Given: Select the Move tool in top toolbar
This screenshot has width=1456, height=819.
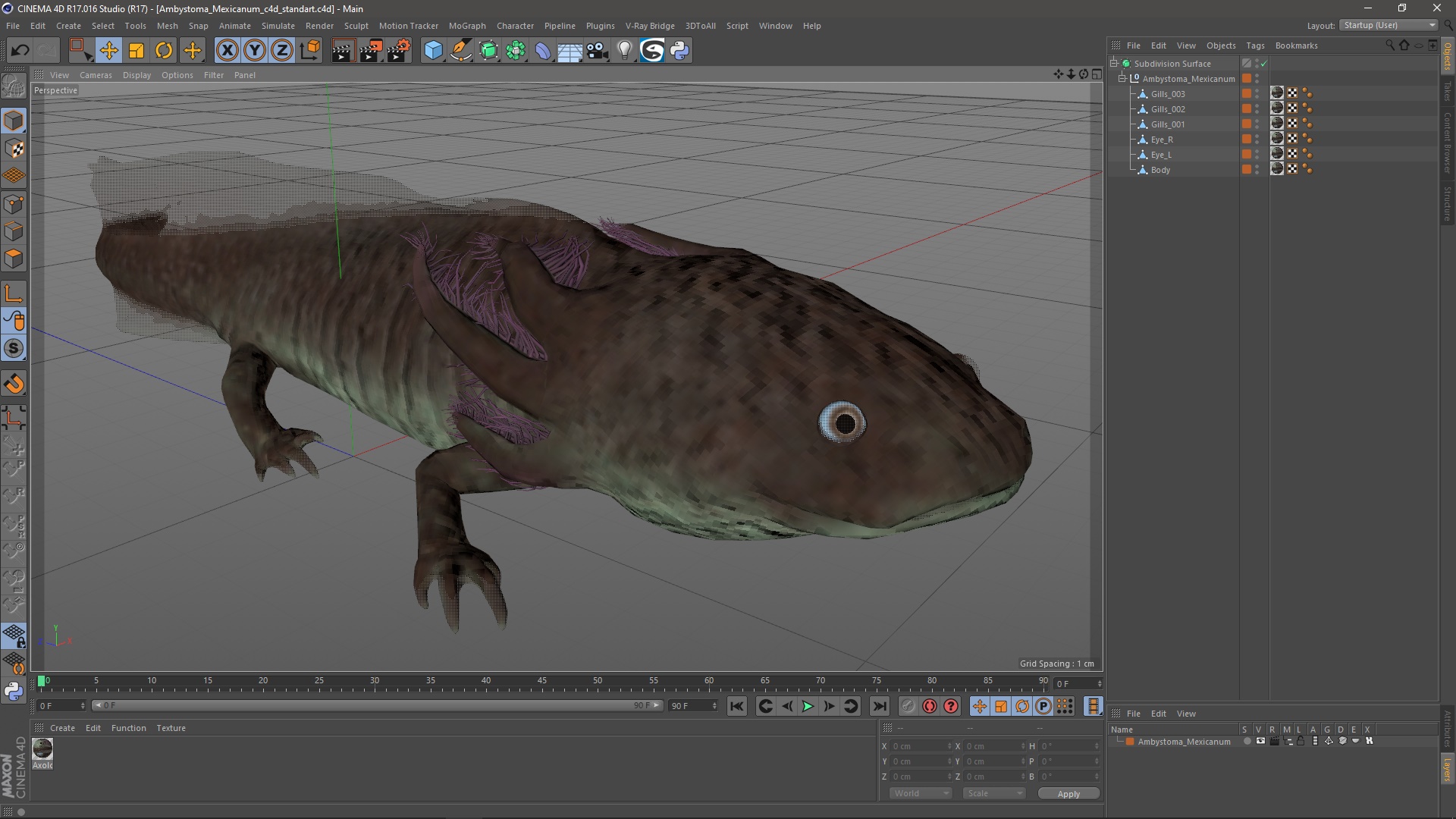Looking at the screenshot, I should 108,51.
